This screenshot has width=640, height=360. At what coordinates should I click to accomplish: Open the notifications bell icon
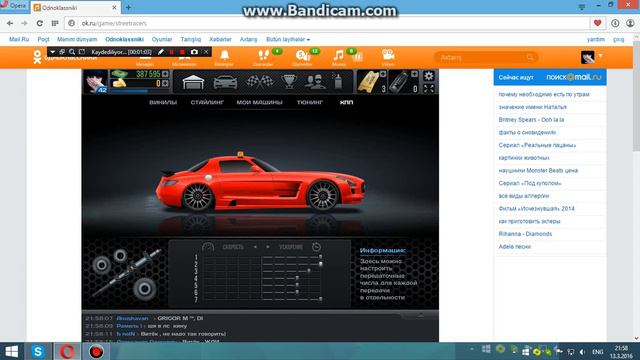(x=224, y=55)
